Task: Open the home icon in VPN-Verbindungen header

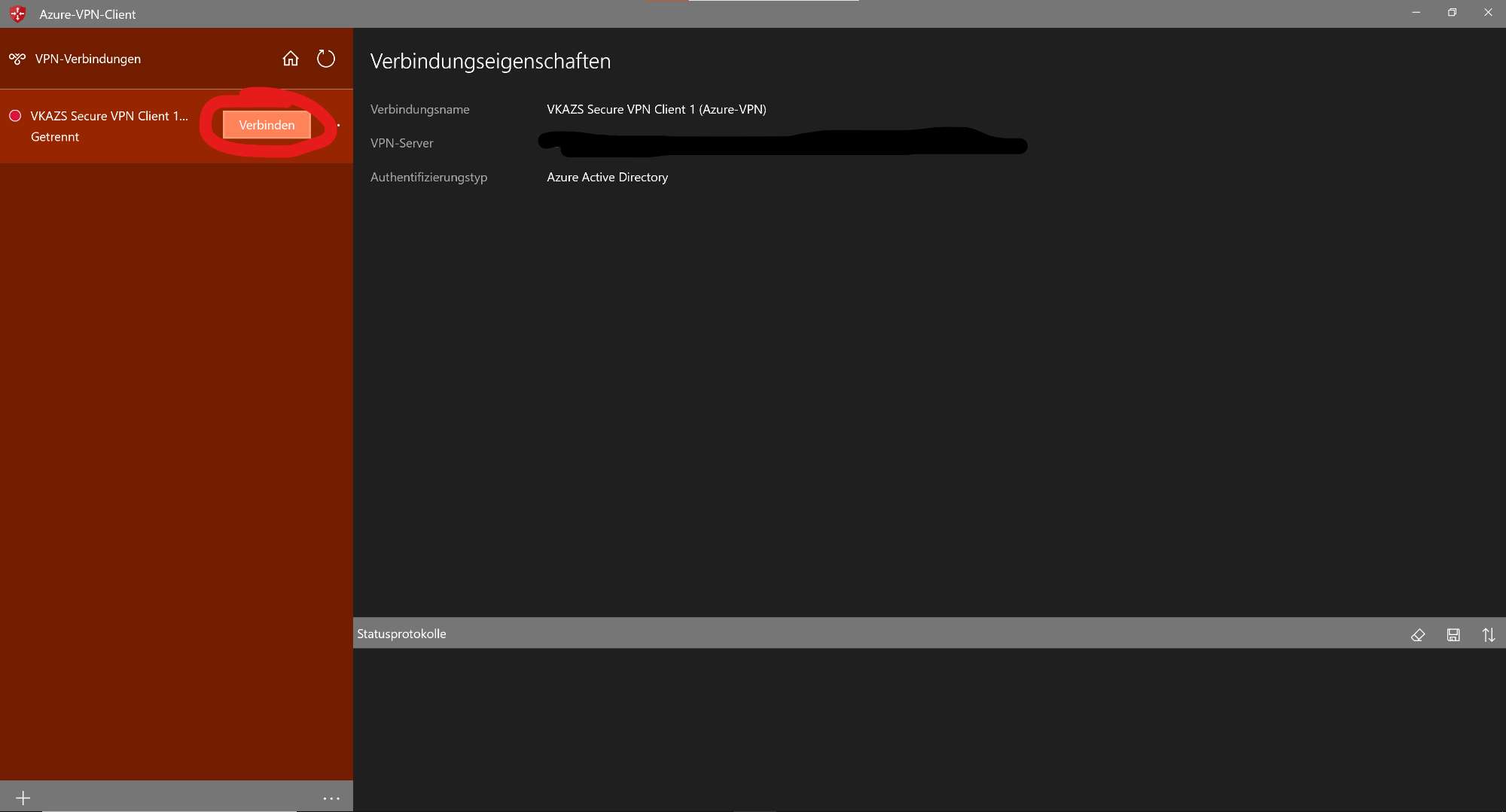Action: 291,59
